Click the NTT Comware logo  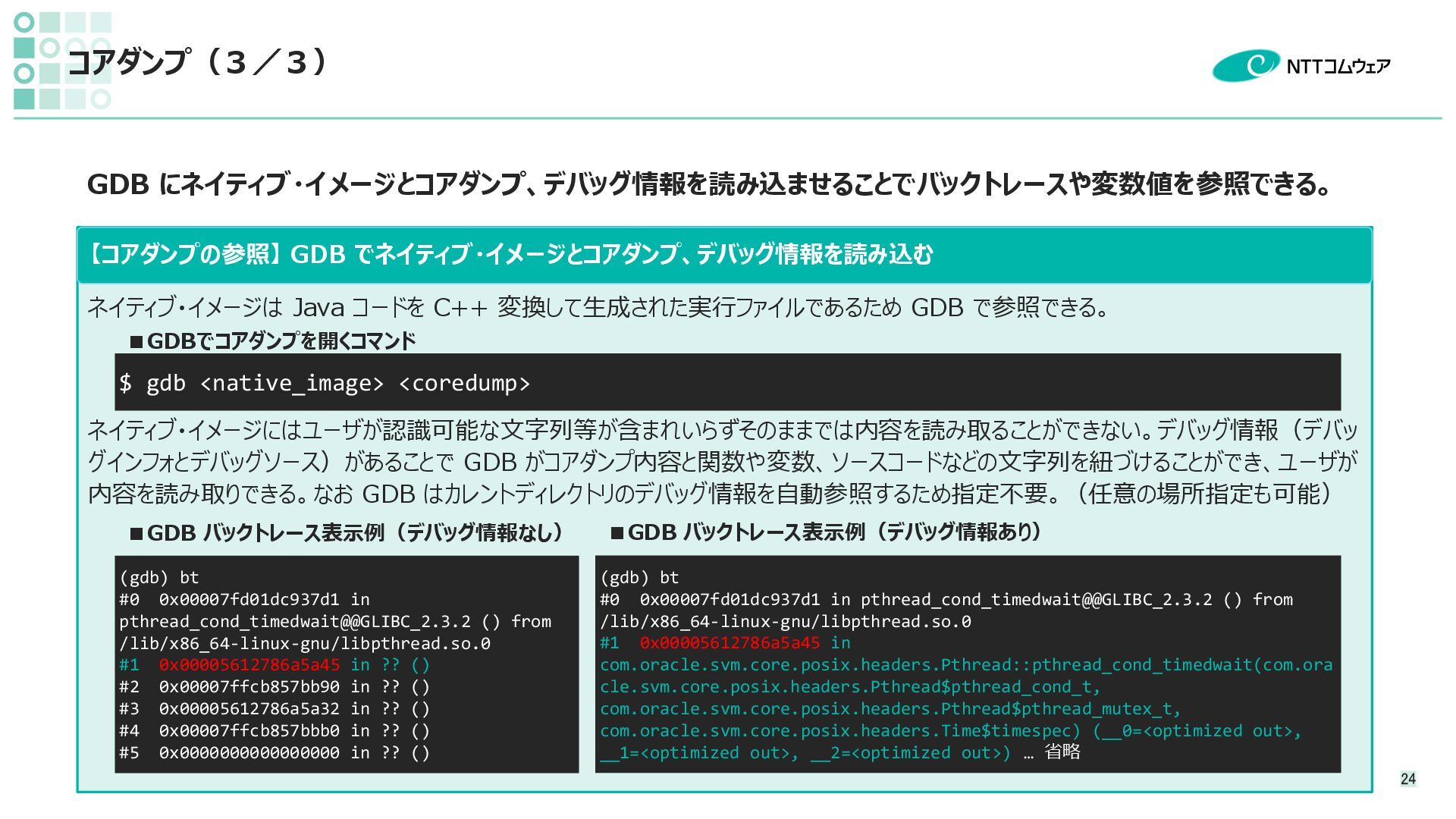click(1300, 66)
